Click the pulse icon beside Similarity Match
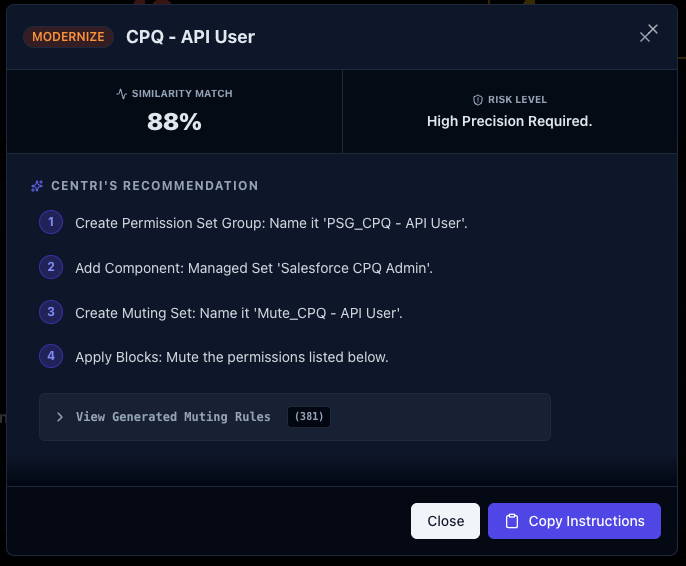Screen dimensions: 686x566 tap(122, 94)
